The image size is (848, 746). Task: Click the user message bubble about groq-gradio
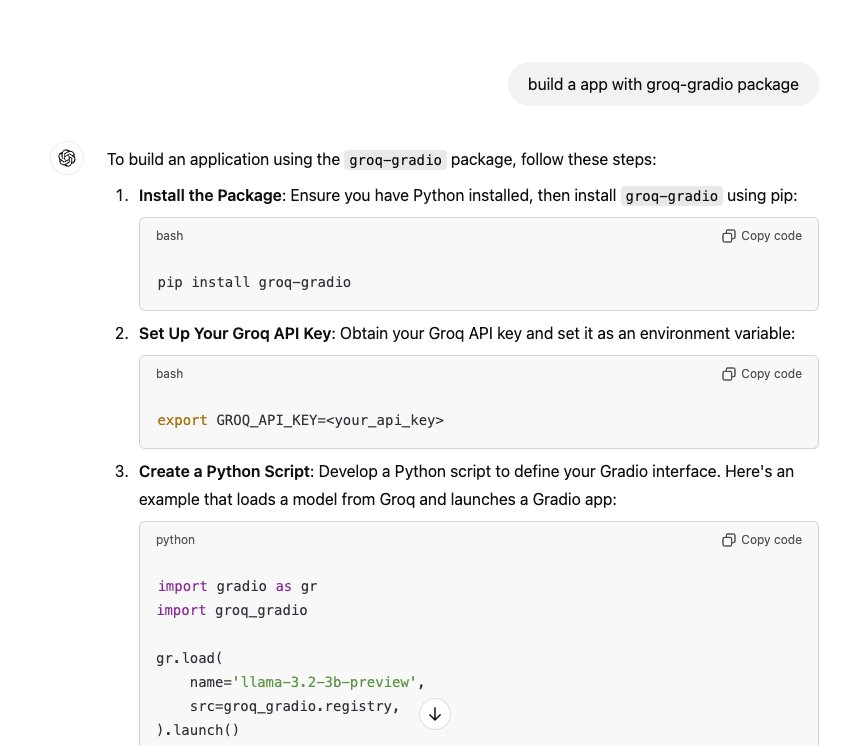pyautogui.click(x=663, y=84)
